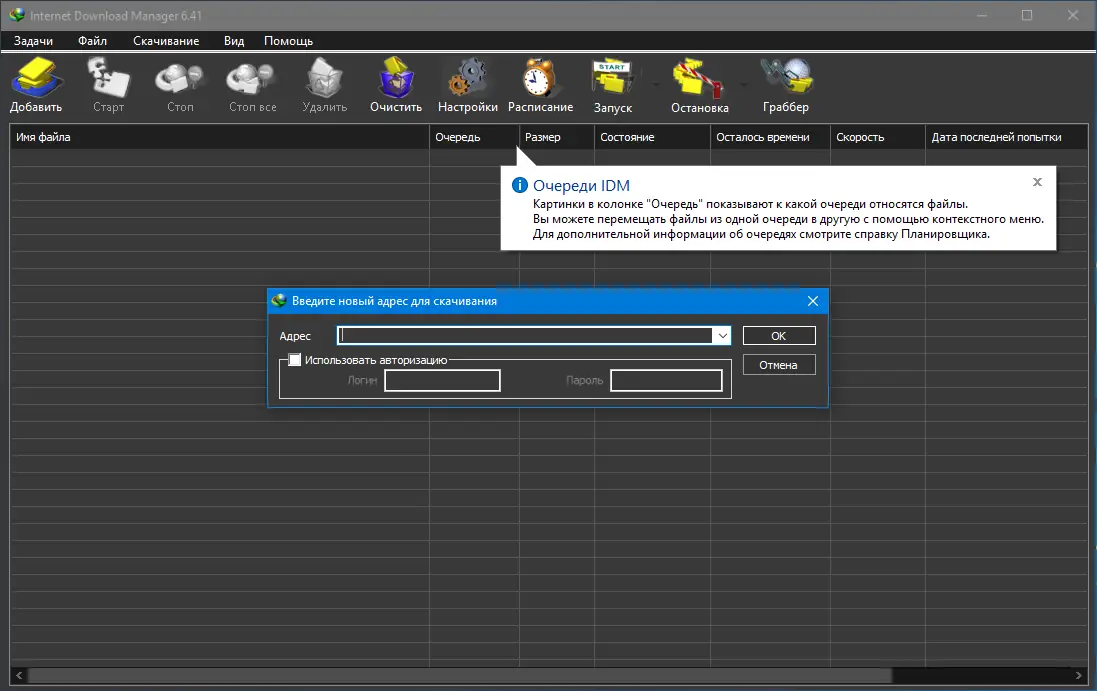1097x691 pixels.
Task: Confirm new download with OK button
Action: click(779, 335)
